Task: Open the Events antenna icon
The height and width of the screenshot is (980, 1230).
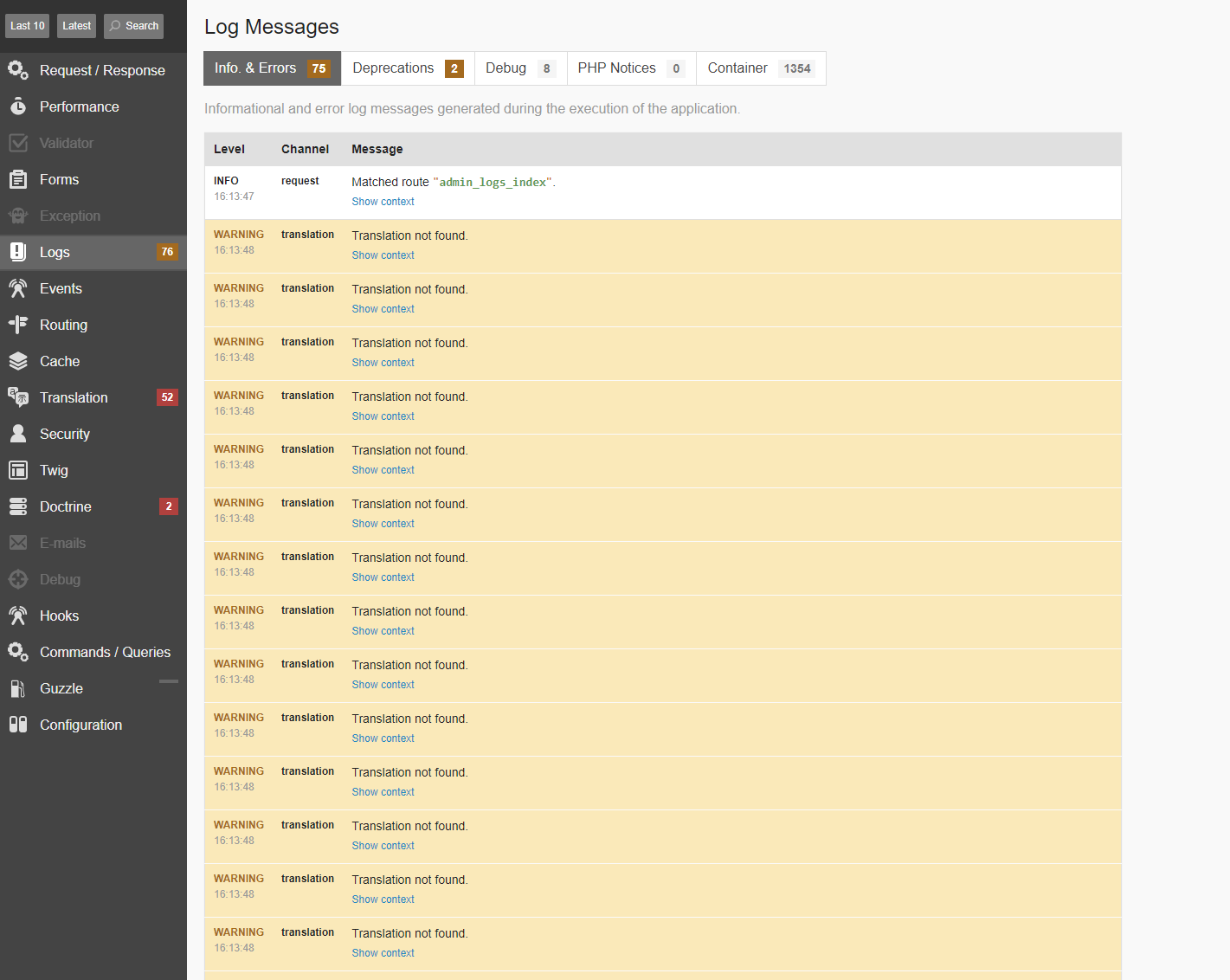Action: coord(18,288)
